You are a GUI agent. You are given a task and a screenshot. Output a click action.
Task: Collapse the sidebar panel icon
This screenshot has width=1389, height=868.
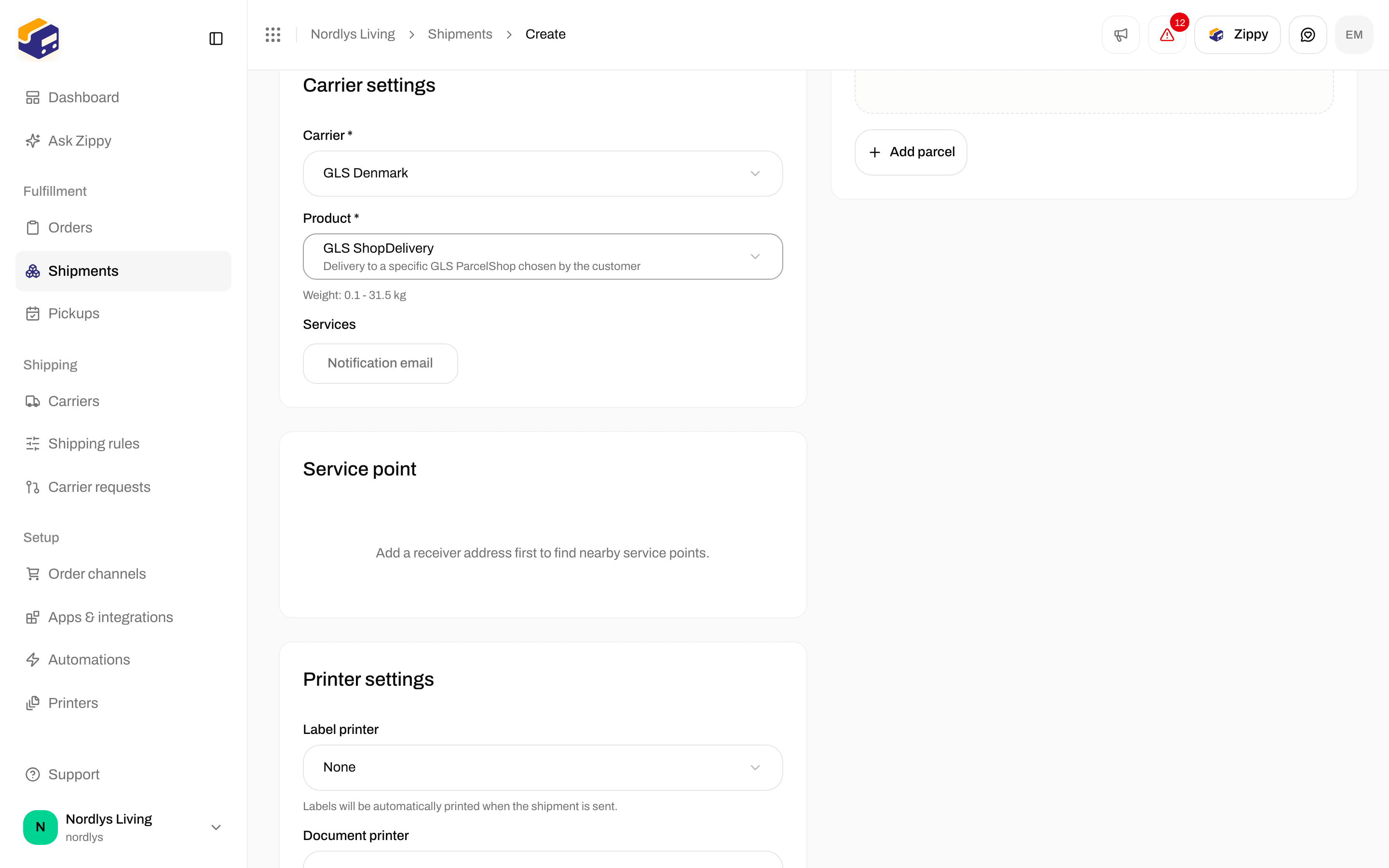(x=216, y=39)
